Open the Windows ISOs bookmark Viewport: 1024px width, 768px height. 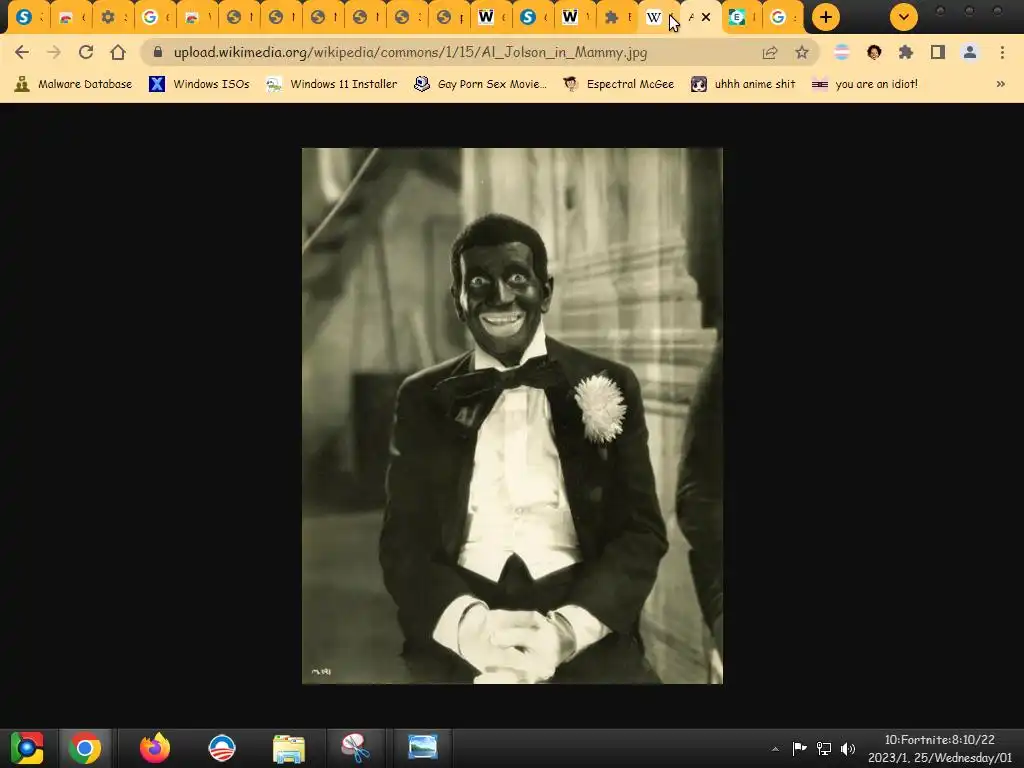click(x=199, y=84)
